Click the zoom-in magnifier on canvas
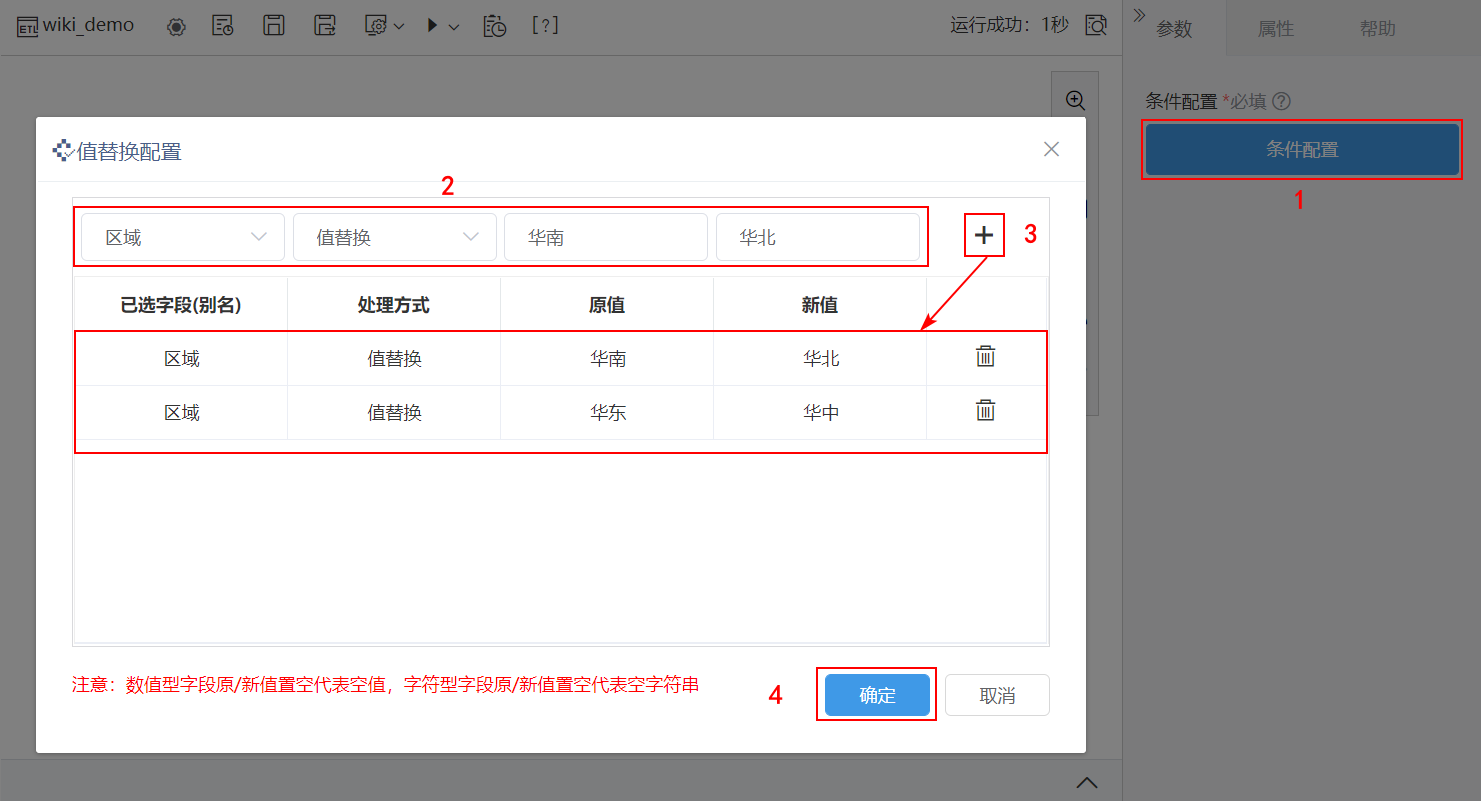The width and height of the screenshot is (1481, 801). click(1076, 100)
